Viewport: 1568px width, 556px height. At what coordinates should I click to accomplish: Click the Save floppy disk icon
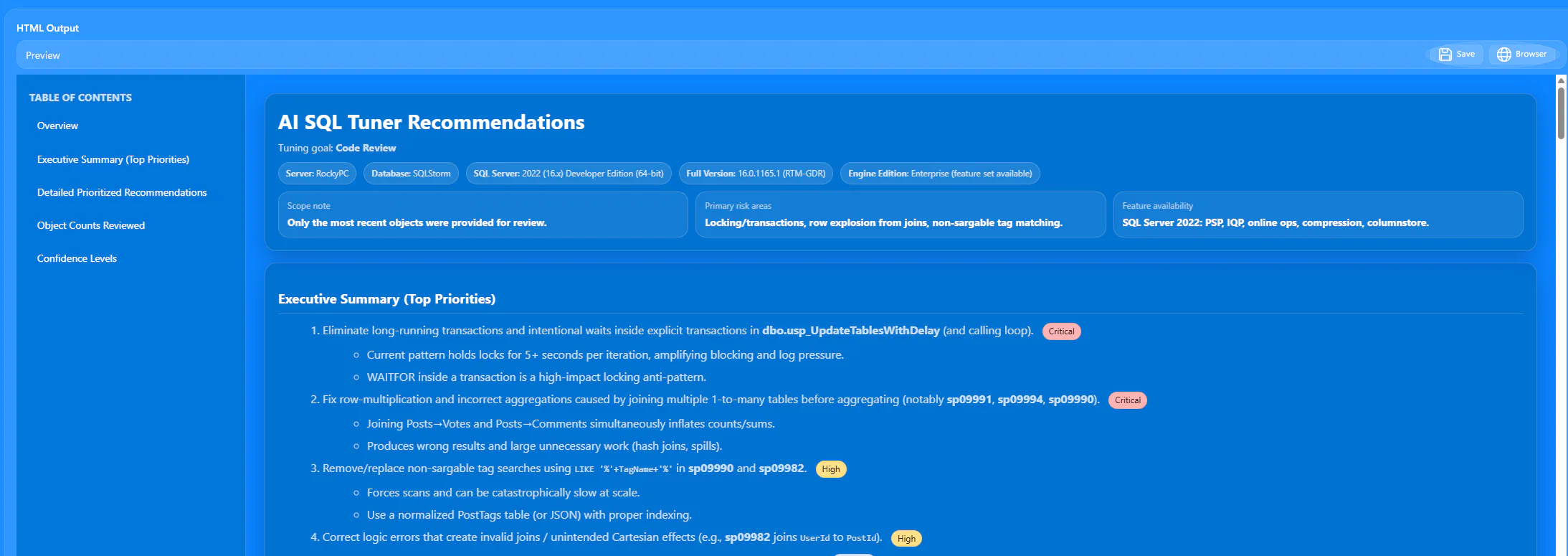click(x=1445, y=55)
